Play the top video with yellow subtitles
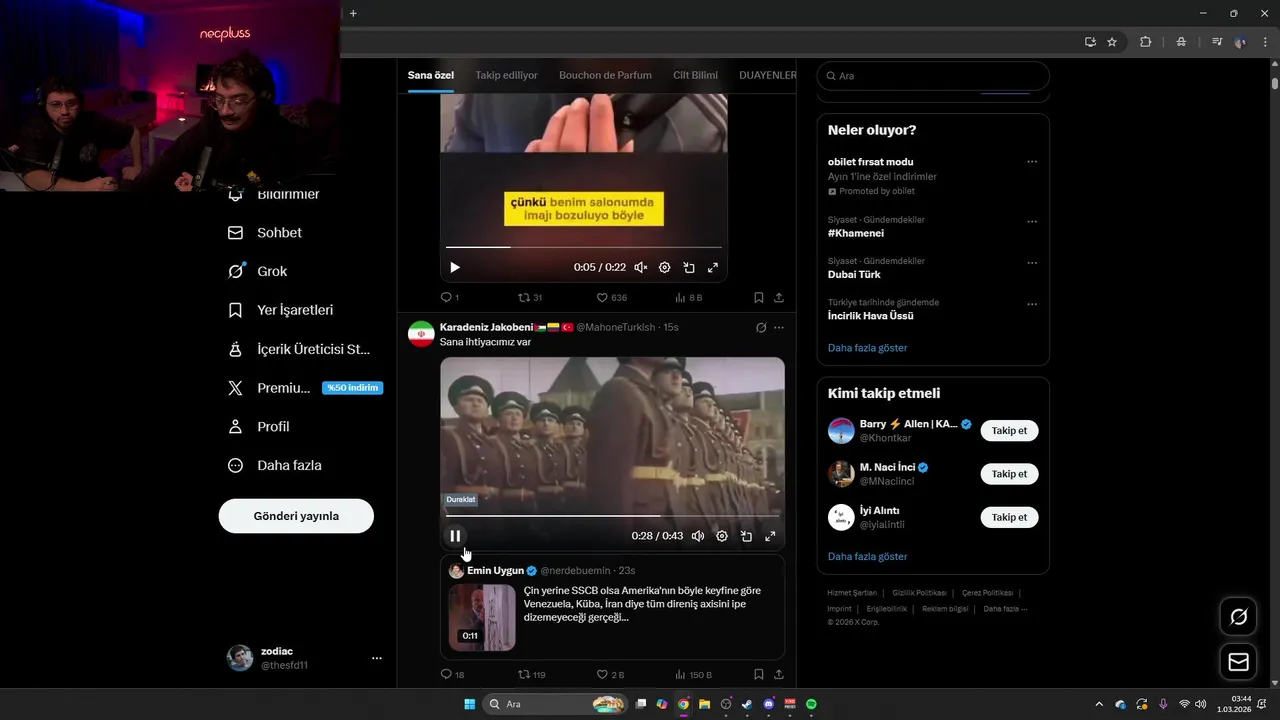Viewport: 1280px width, 720px height. point(455,268)
